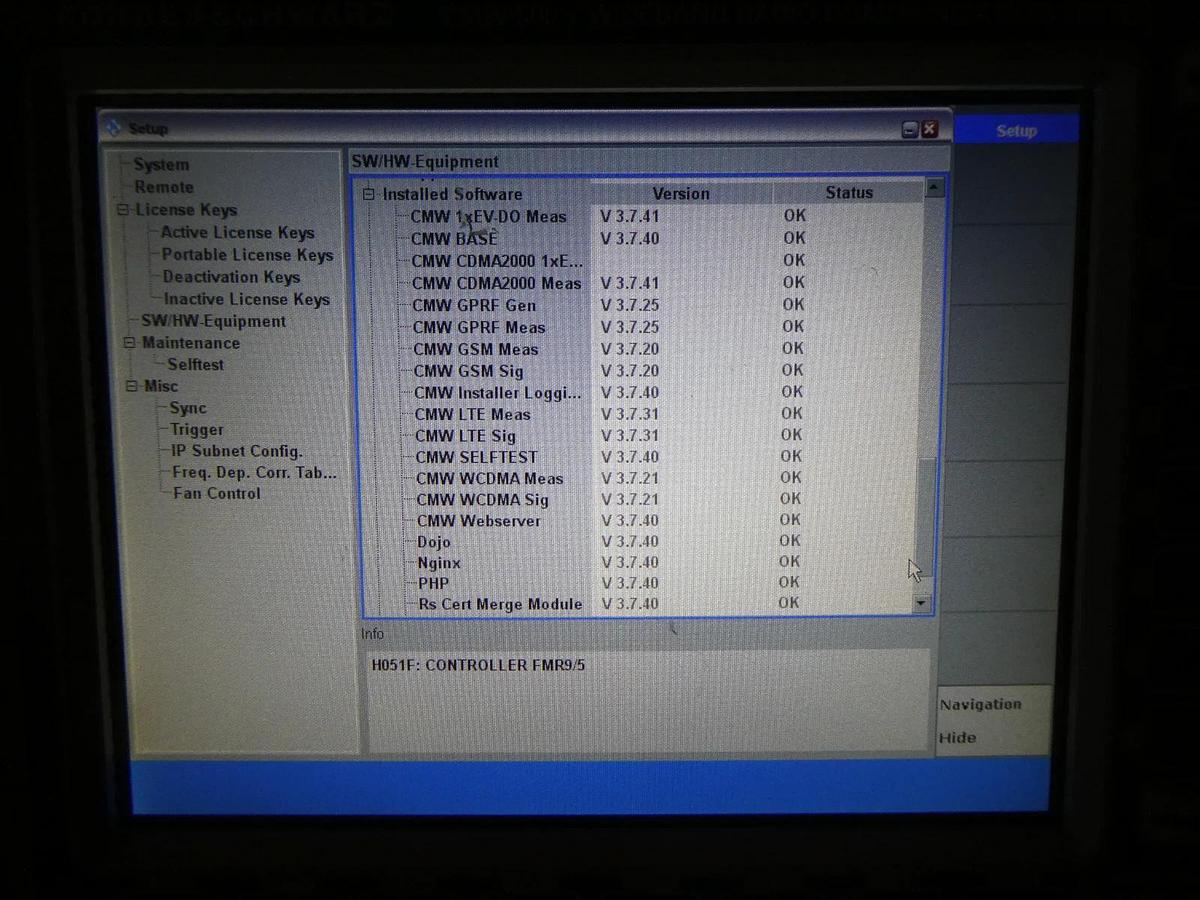Viewport: 1200px width, 900px height.
Task: Click version V 3.7.41 of CDMA2000 Meas
Action: pyautogui.click(x=630, y=283)
